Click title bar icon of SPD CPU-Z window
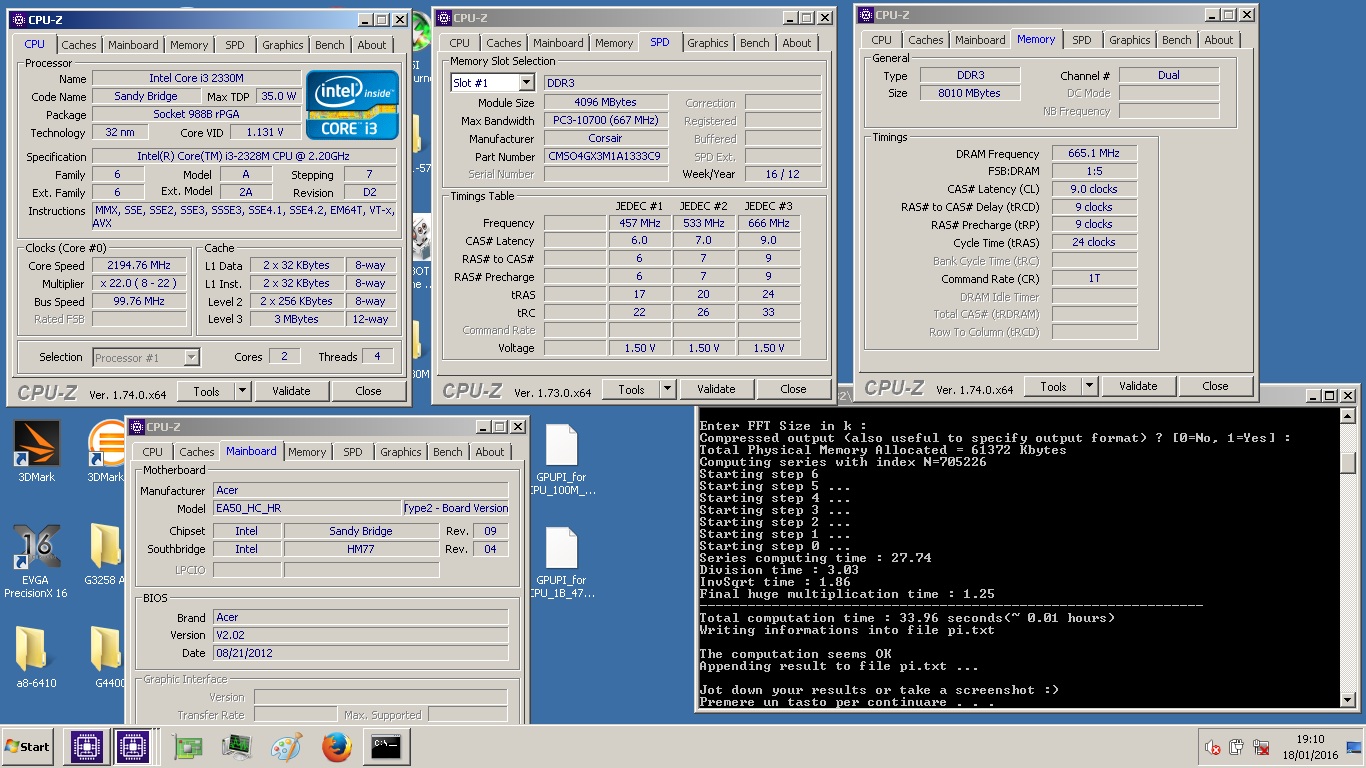This screenshot has width=1366, height=768. click(x=443, y=18)
